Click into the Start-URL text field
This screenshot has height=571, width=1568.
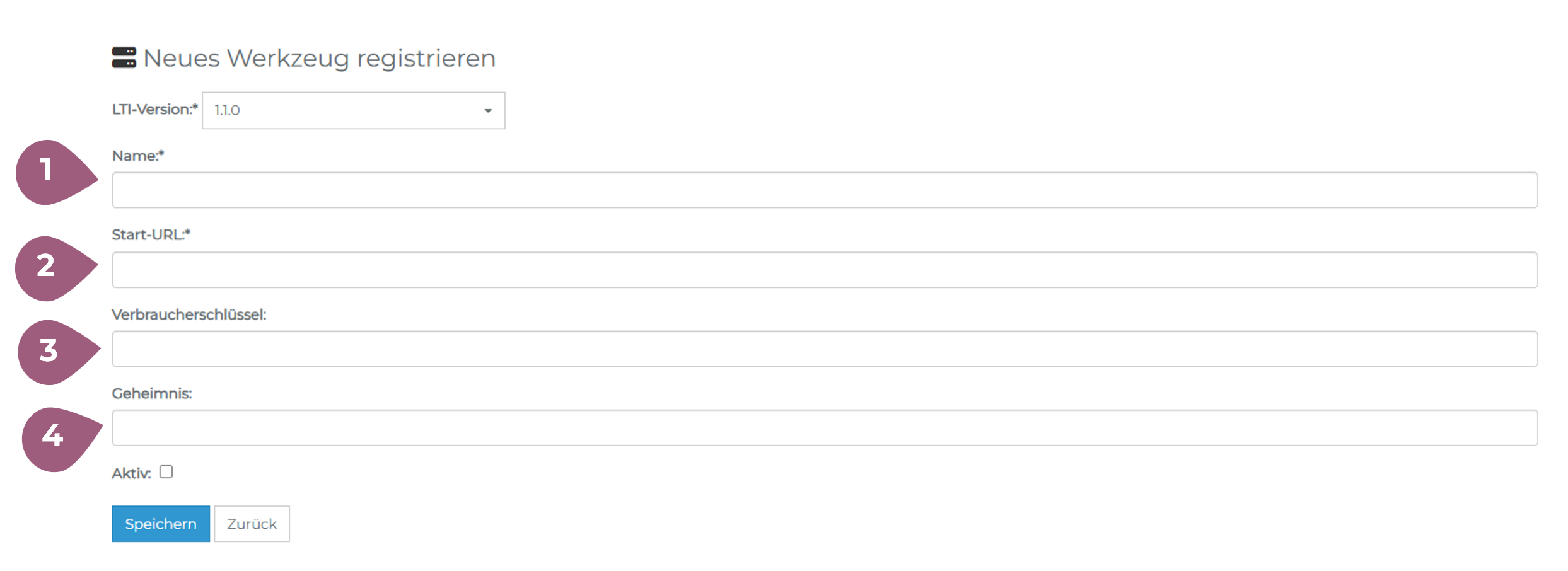click(x=824, y=270)
